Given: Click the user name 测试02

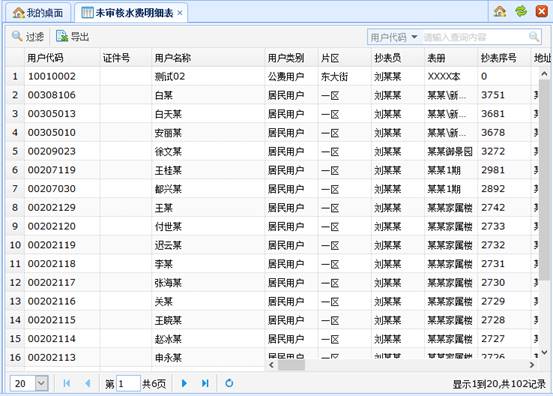Looking at the screenshot, I should 170,76.
